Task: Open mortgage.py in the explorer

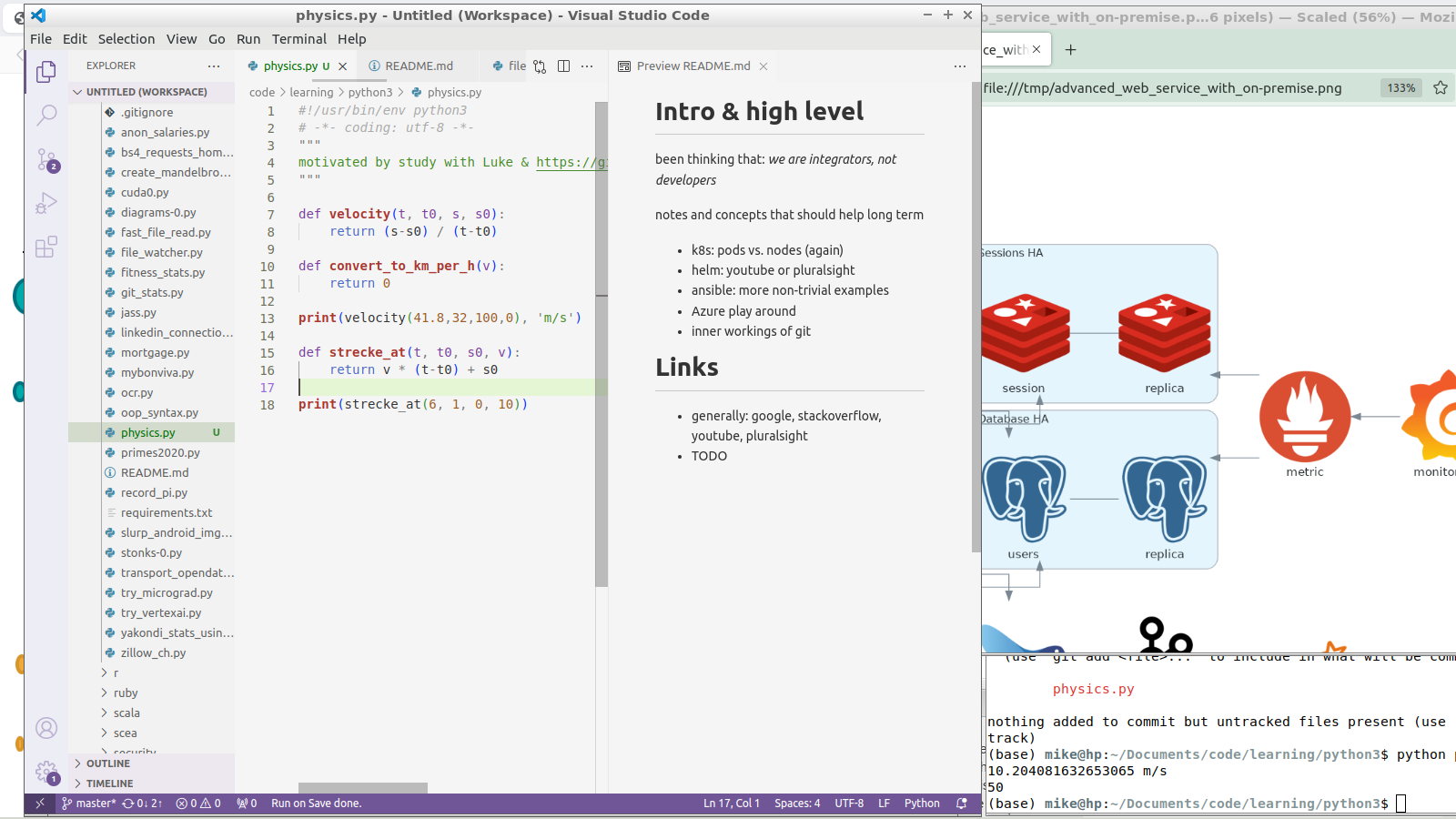Action: (x=155, y=353)
